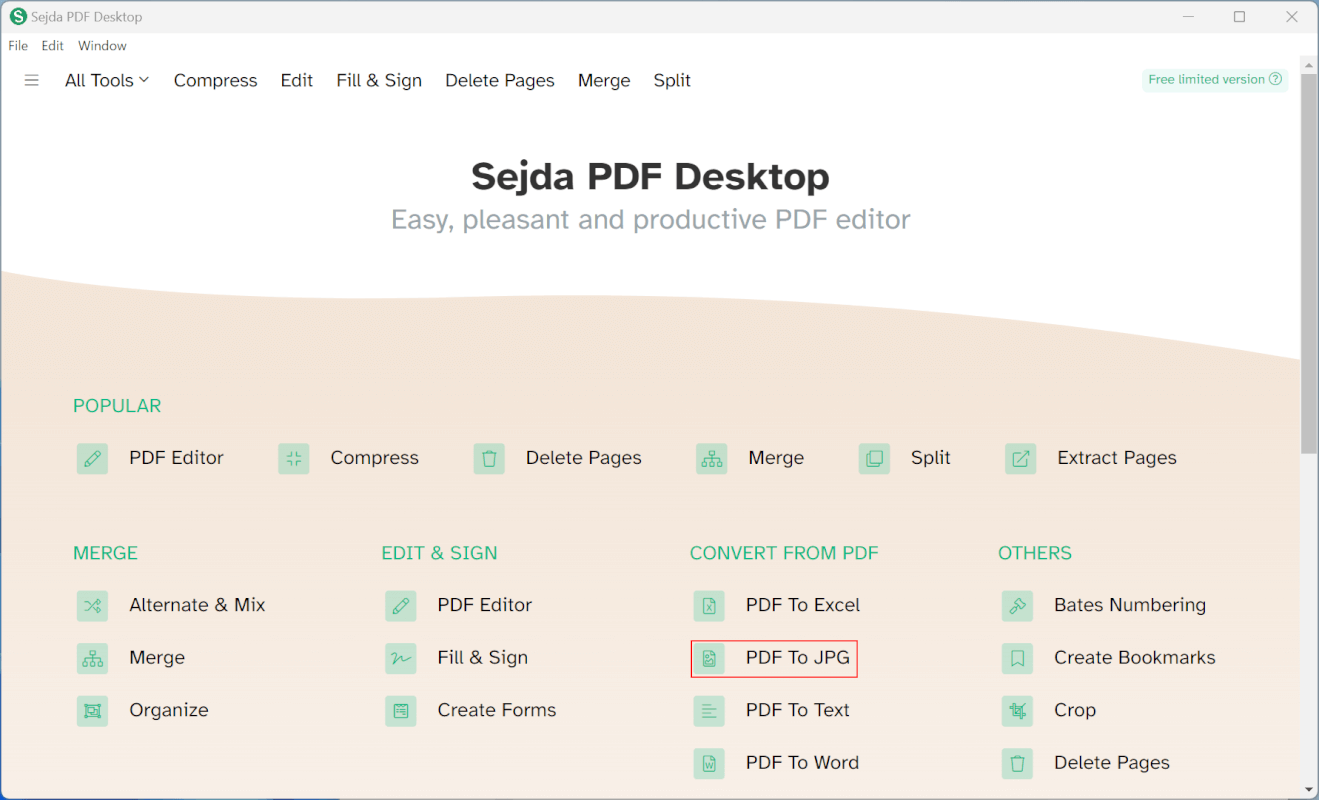Click the Delete Pages icon in Others
Screen dimensions: 1319x800
pyautogui.click(x=1018, y=763)
